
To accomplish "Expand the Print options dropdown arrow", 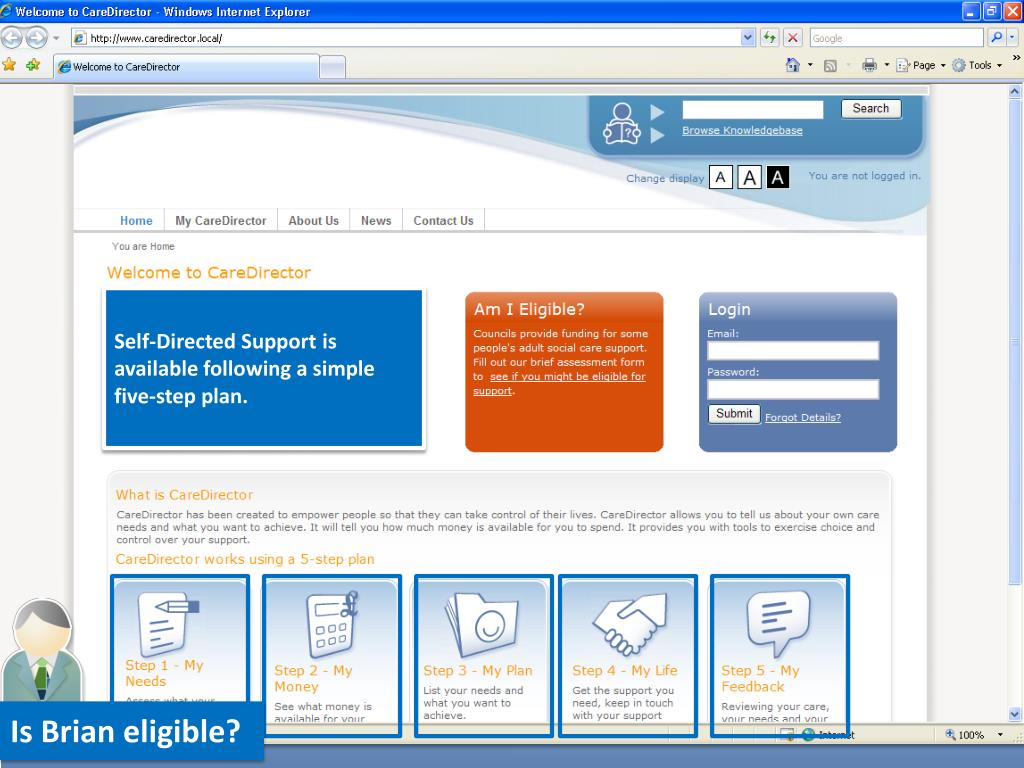I will [x=886, y=65].
